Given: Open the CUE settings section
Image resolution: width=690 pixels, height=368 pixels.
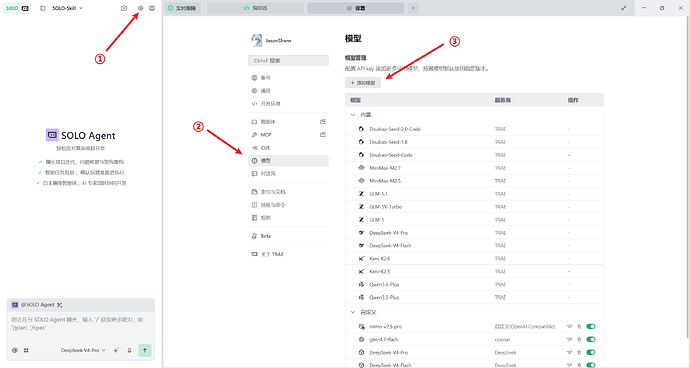Looking at the screenshot, I should pyautogui.click(x=288, y=148).
